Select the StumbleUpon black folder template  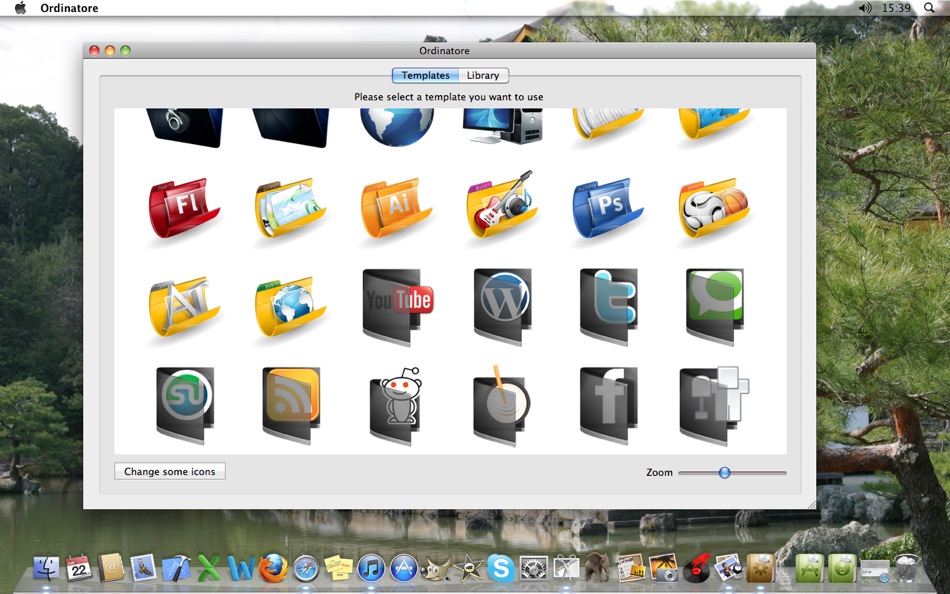[185, 405]
